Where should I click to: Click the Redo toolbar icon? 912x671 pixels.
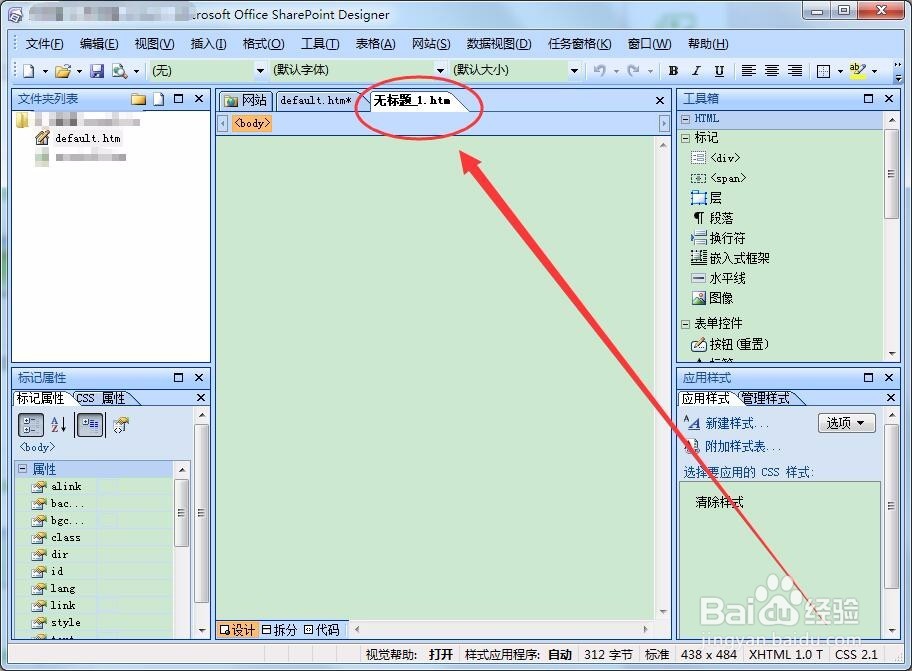coord(633,71)
